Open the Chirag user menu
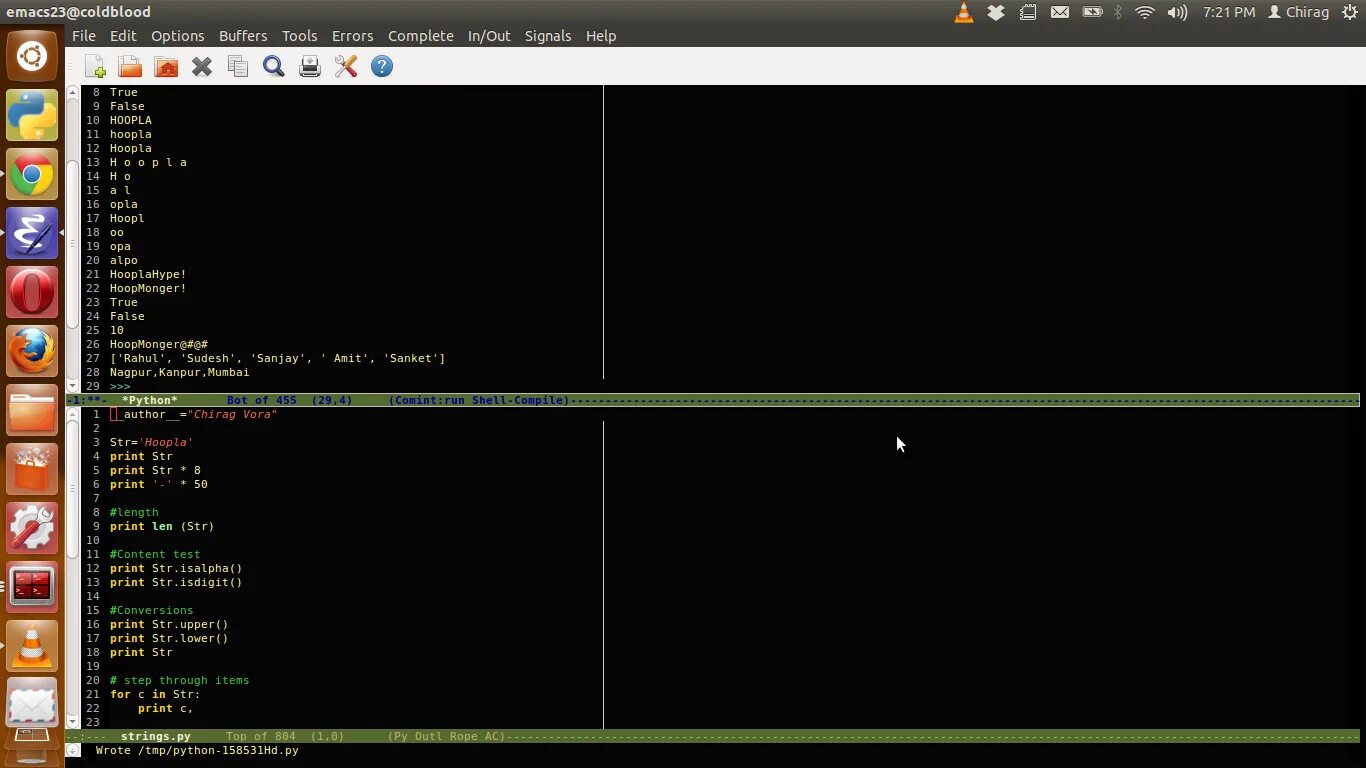The width and height of the screenshot is (1366, 768). pos(1298,12)
